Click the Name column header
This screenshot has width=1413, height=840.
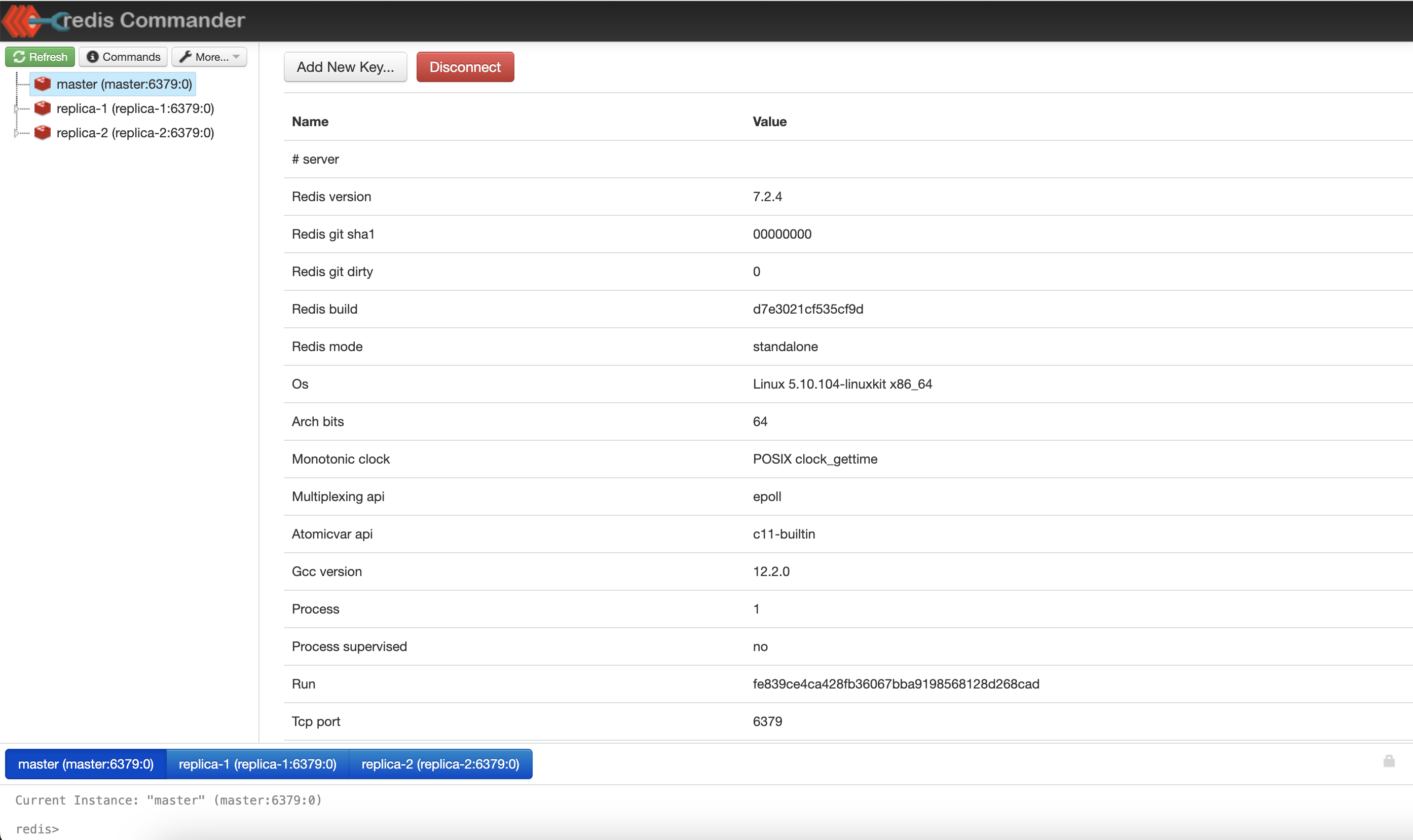point(310,122)
